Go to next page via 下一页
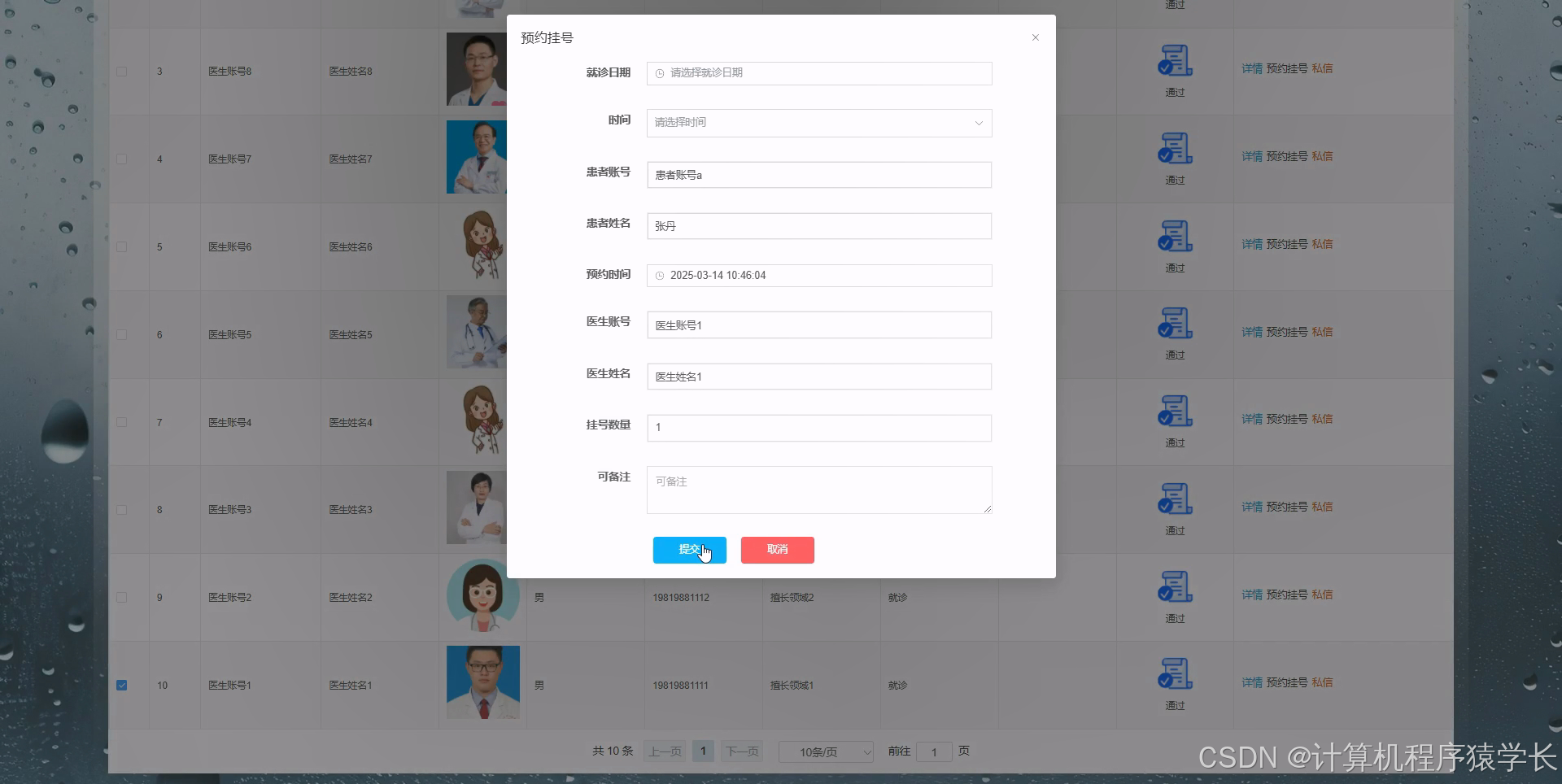The image size is (1562, 784). point(741,751)
